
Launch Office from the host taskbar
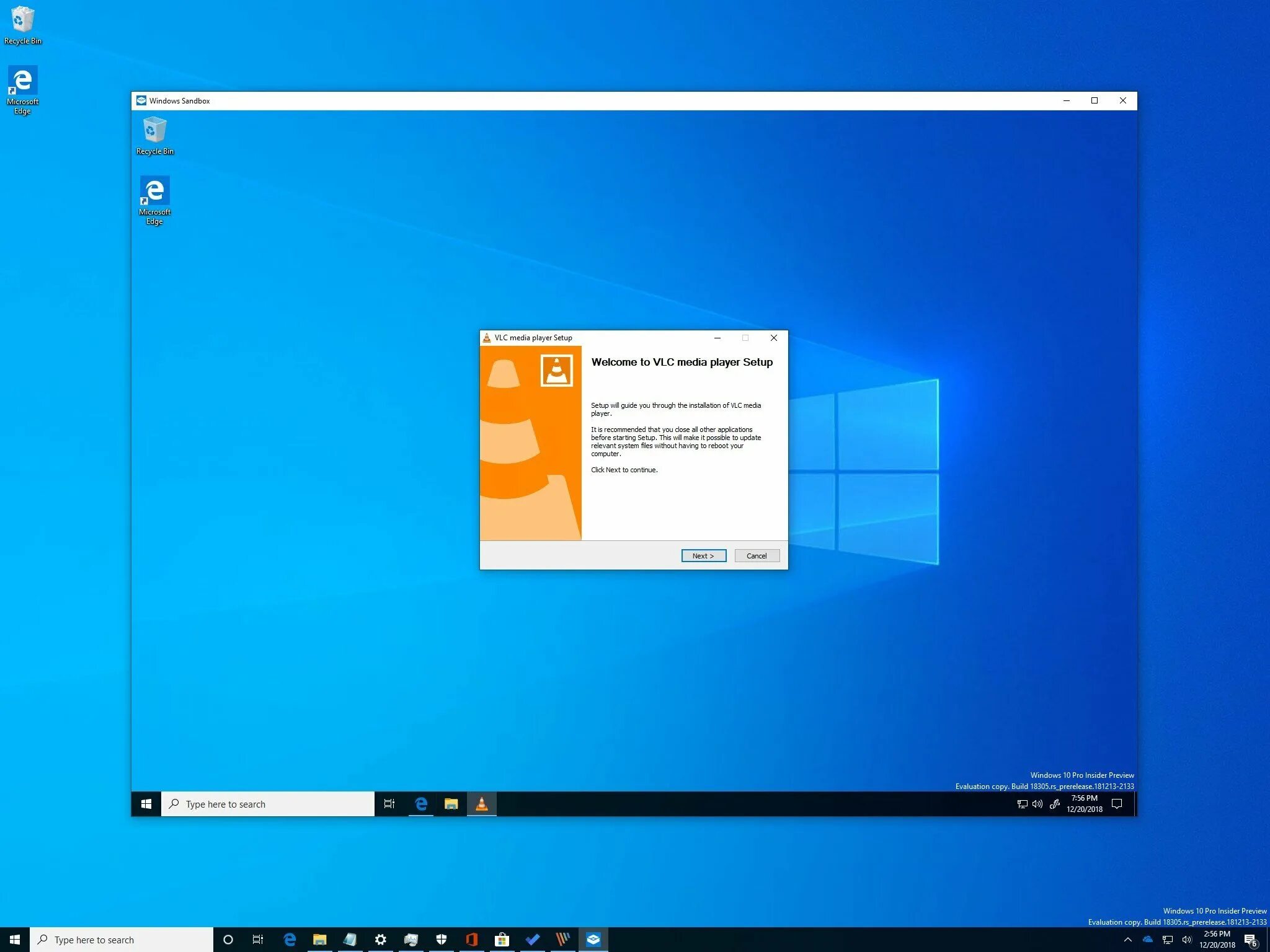pyautogui.click(x=471, y=940)
